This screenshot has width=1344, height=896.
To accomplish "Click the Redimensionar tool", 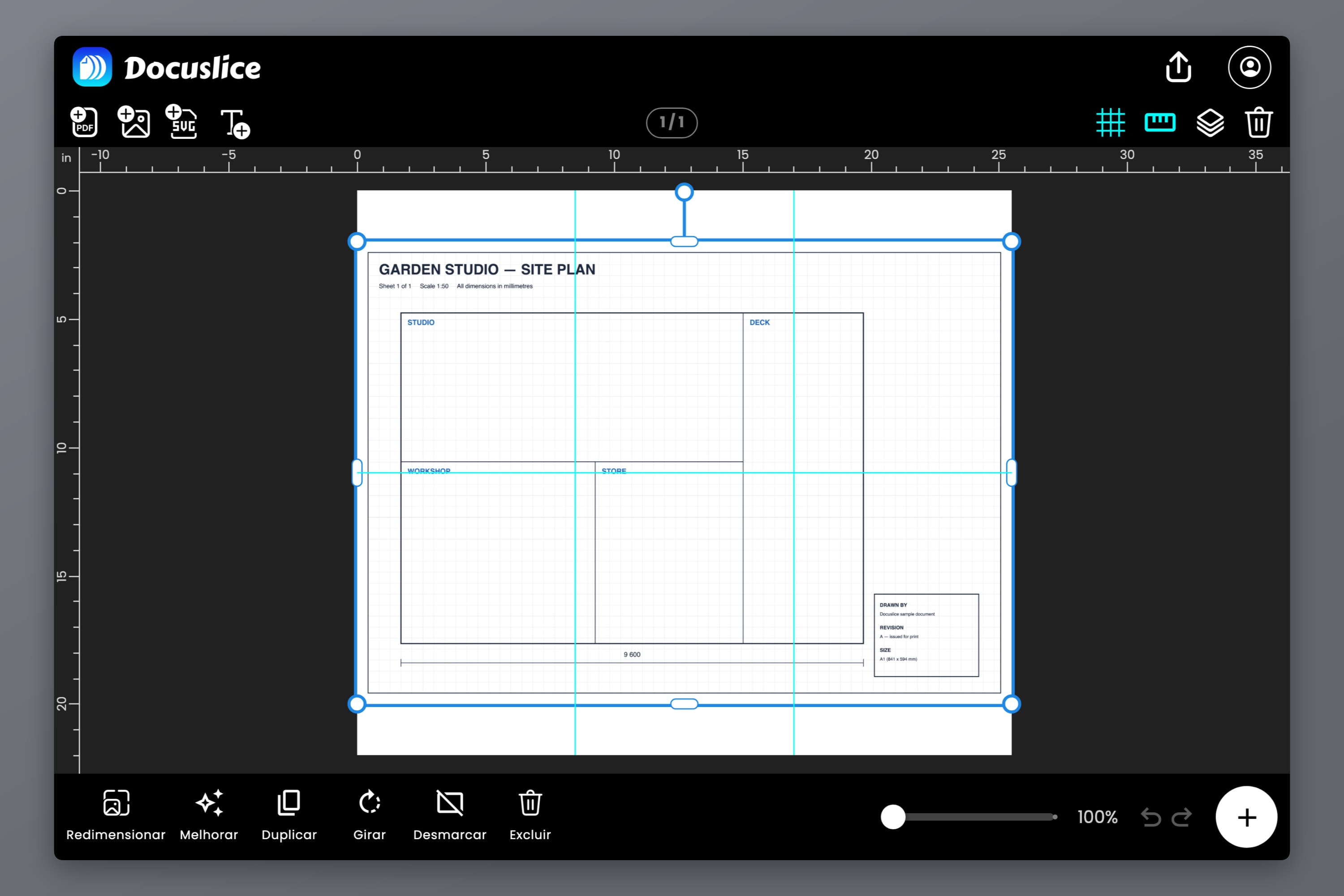I will [x=116, y=815].
